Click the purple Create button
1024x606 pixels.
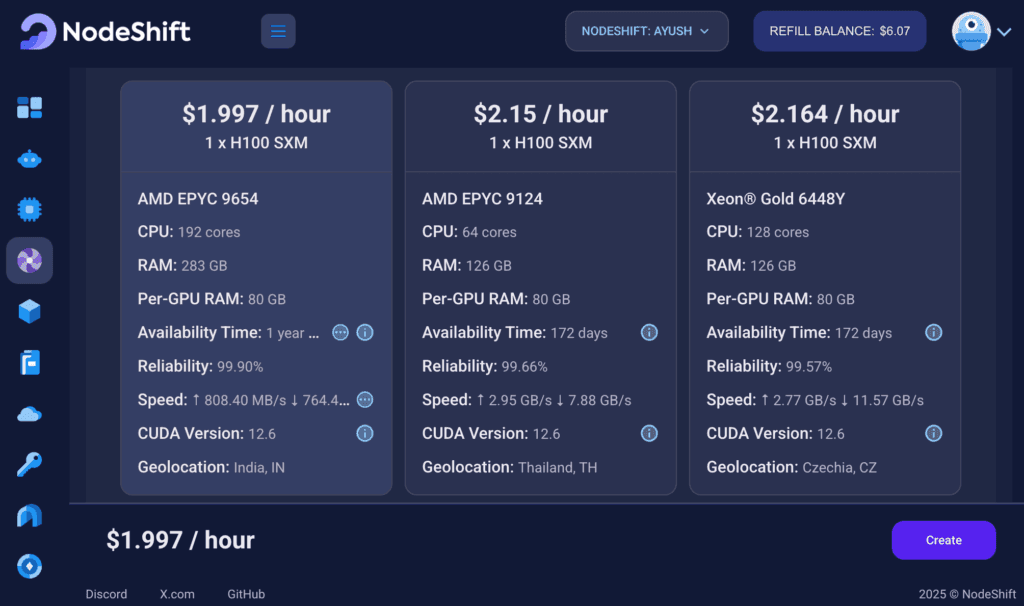(x=944, y=540)
